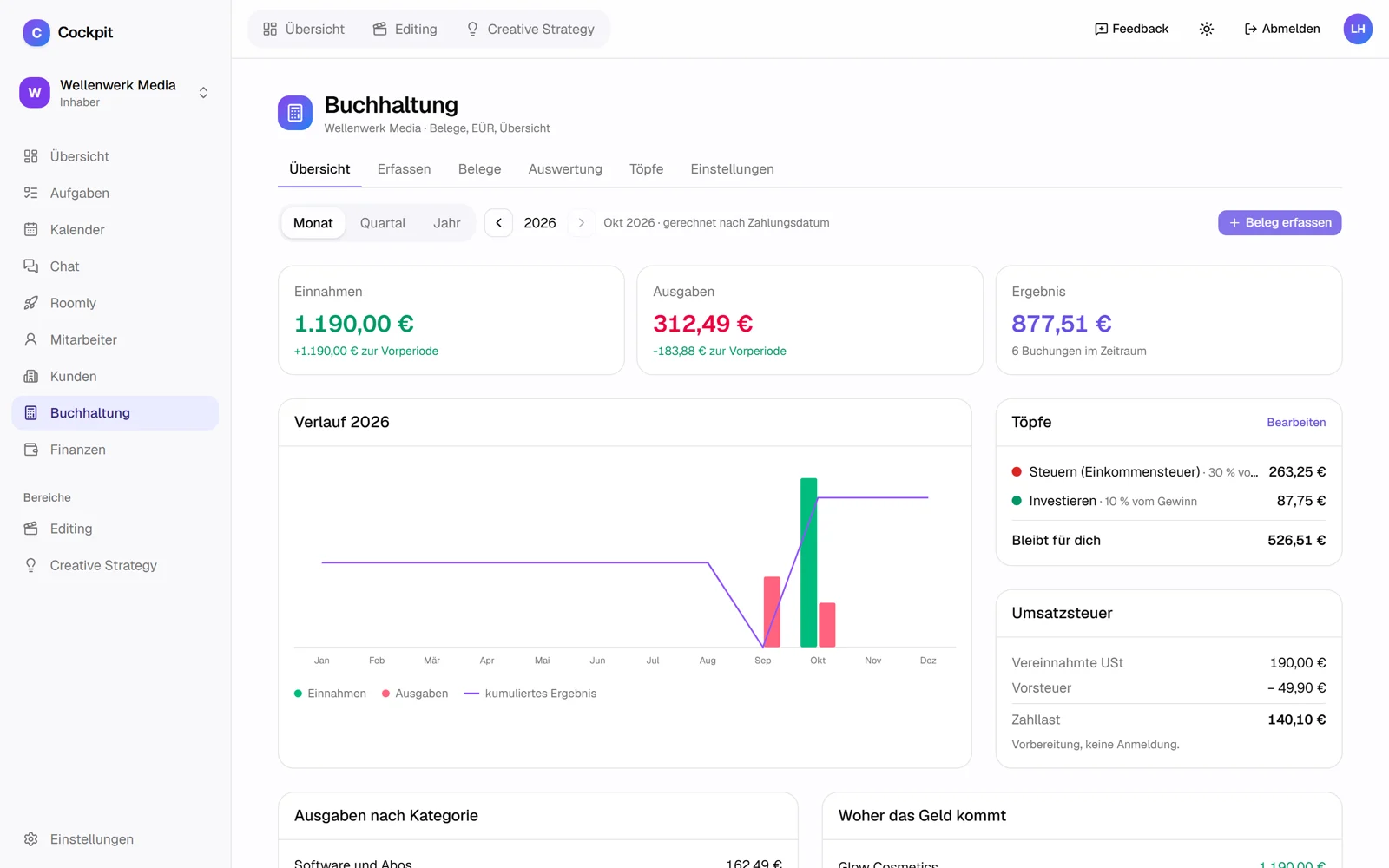This screenshot has width=1389, height=868.
Task: Open the Feedback button
Action: (1131, 29)
